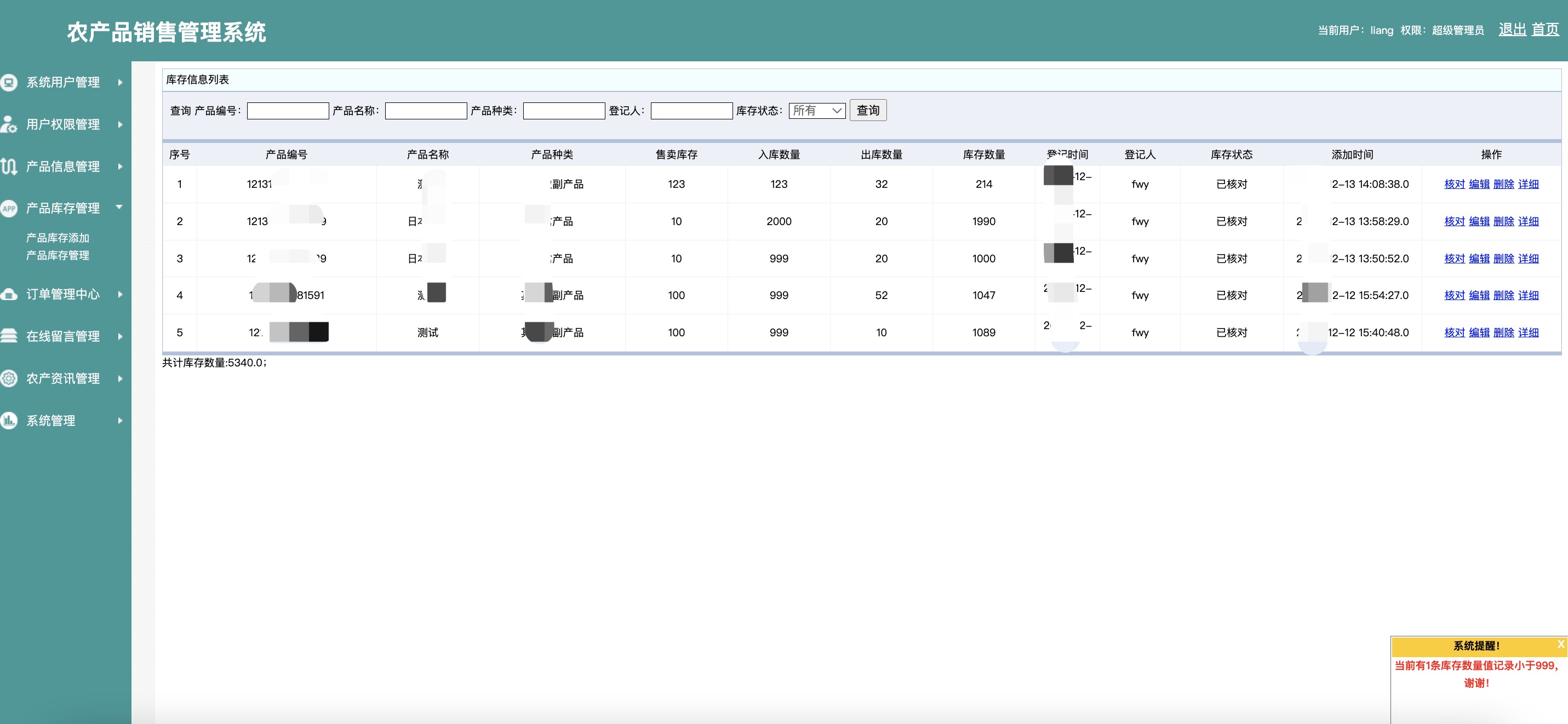Viewport: 1568px width, 724px height.
Task: Click the 查询 search button
Action: [868, 111]
